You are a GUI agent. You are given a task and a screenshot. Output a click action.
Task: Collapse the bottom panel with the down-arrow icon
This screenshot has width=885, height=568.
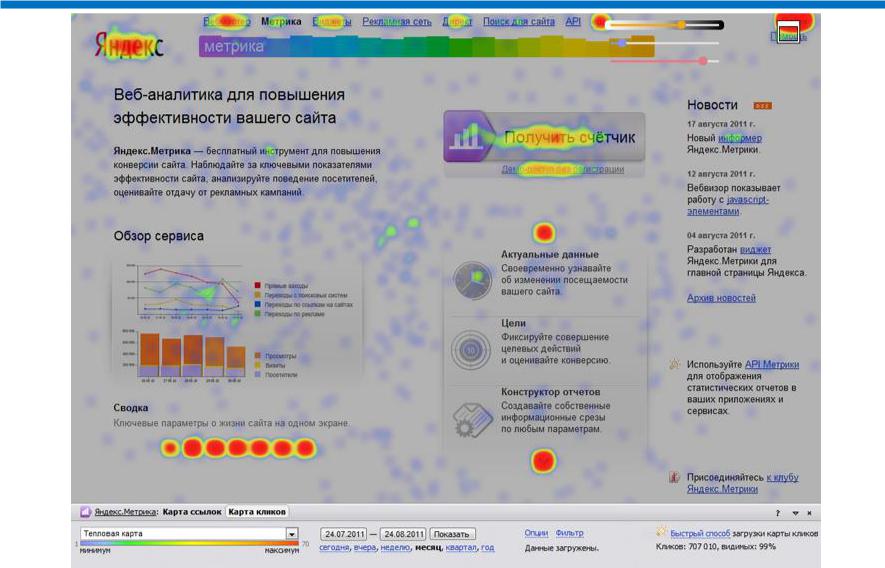point(795,513)
